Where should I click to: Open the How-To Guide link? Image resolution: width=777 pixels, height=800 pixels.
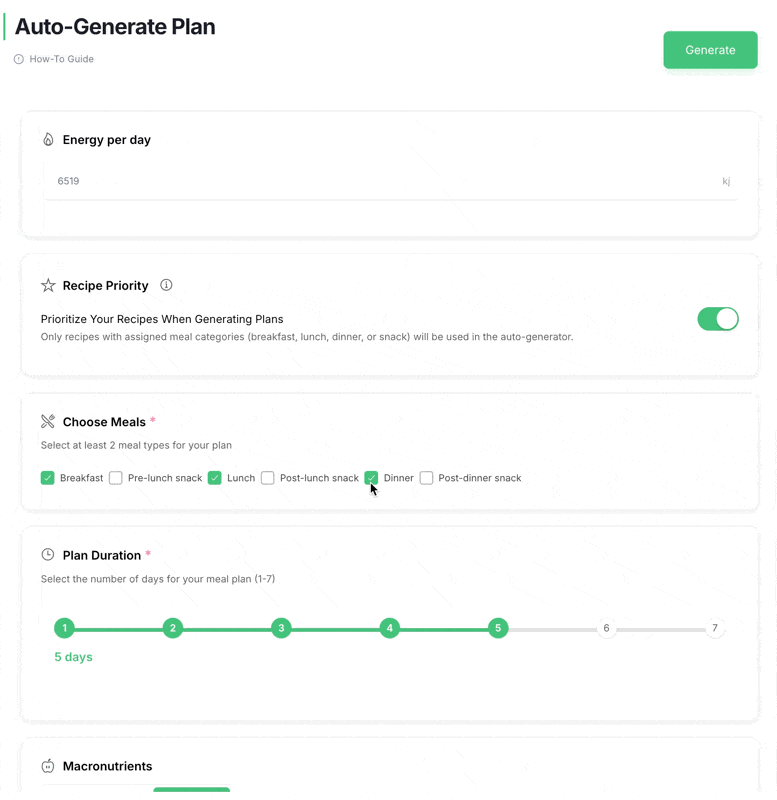62,59
